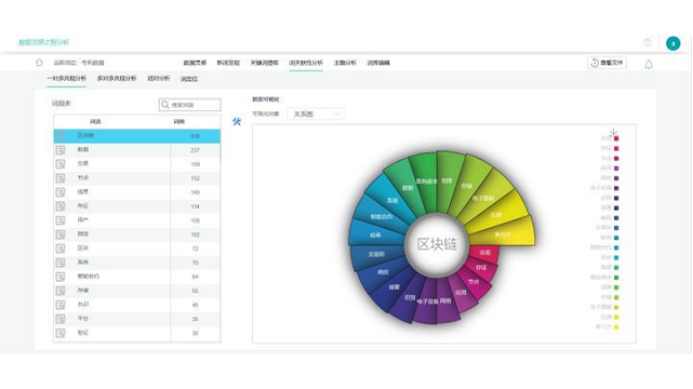
Task: Open the notification bell icon
Action: coord(648,65)
